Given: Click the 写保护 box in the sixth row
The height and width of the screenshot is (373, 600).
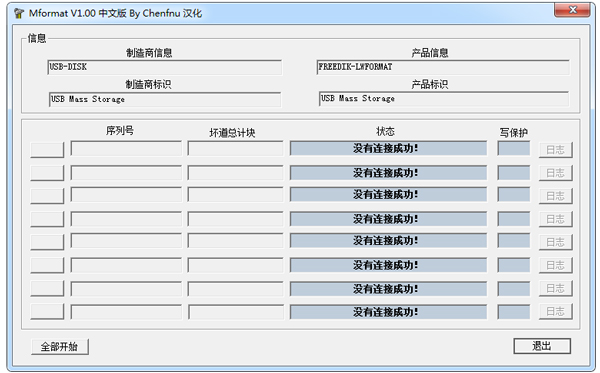Looking at the screenshot, I should click(514, 265).
